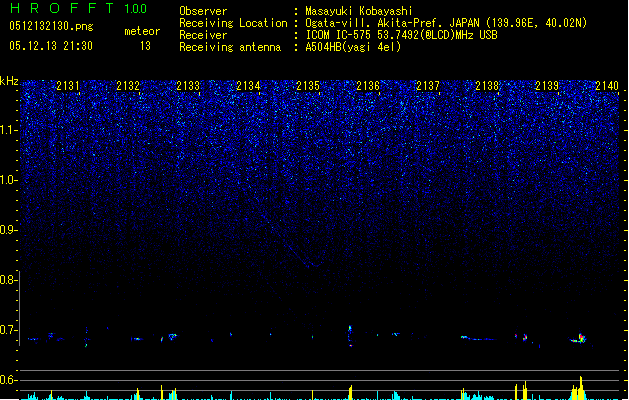
Task: Click the 2138 time marker
Action: (x=487, y=86)
